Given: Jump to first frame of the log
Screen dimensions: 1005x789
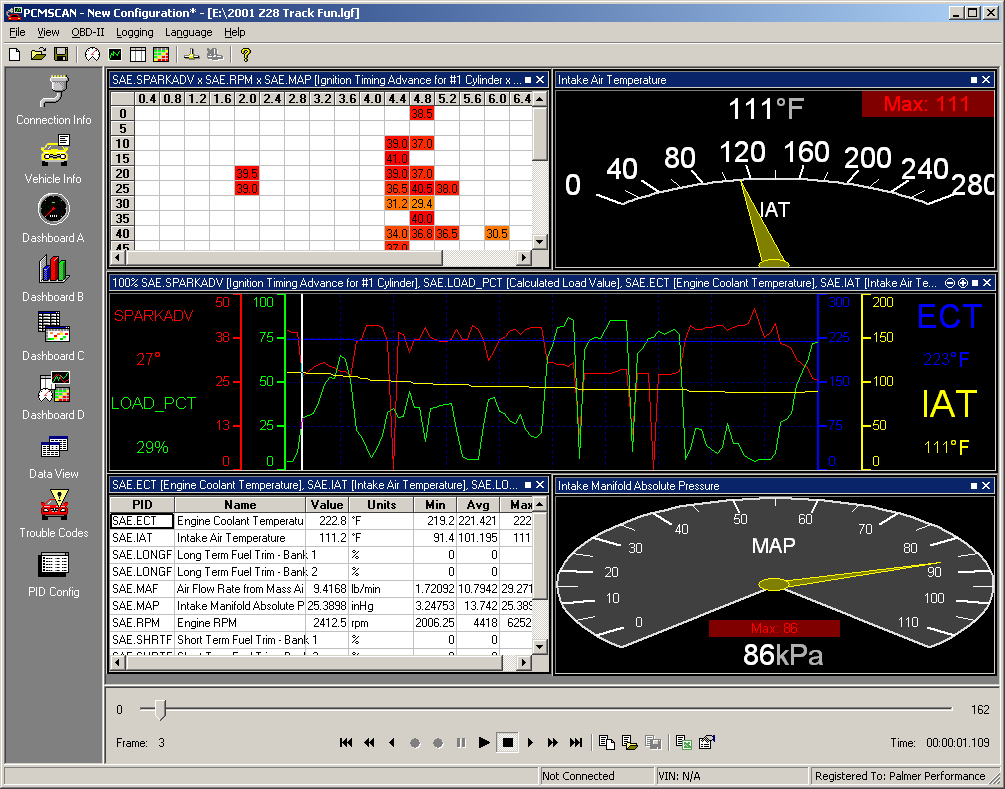Looking at the screenshot, I should coord(346,742).
